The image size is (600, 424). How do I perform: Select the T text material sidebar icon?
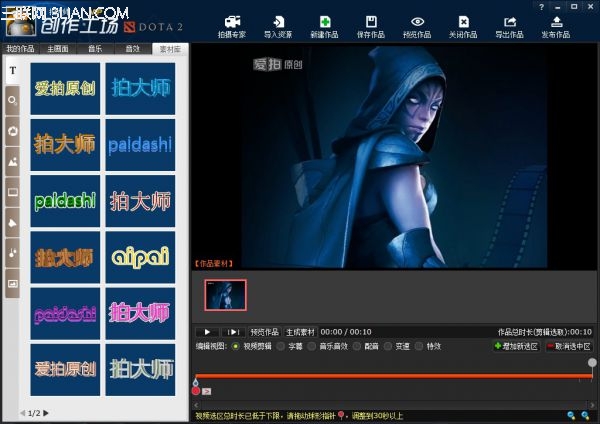pyautogui.click(x=13, y=70)
